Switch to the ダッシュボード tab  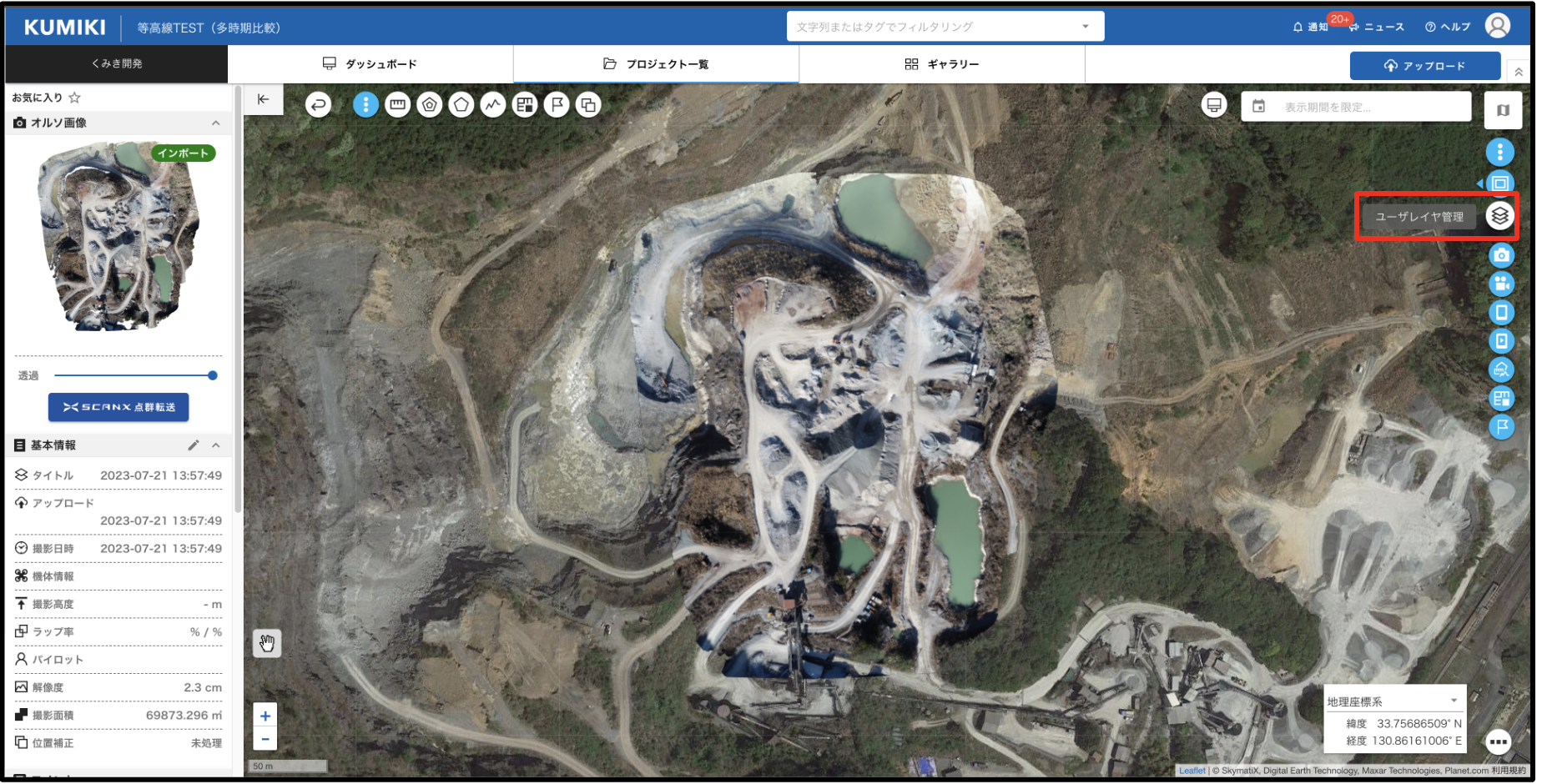point(370,64)
